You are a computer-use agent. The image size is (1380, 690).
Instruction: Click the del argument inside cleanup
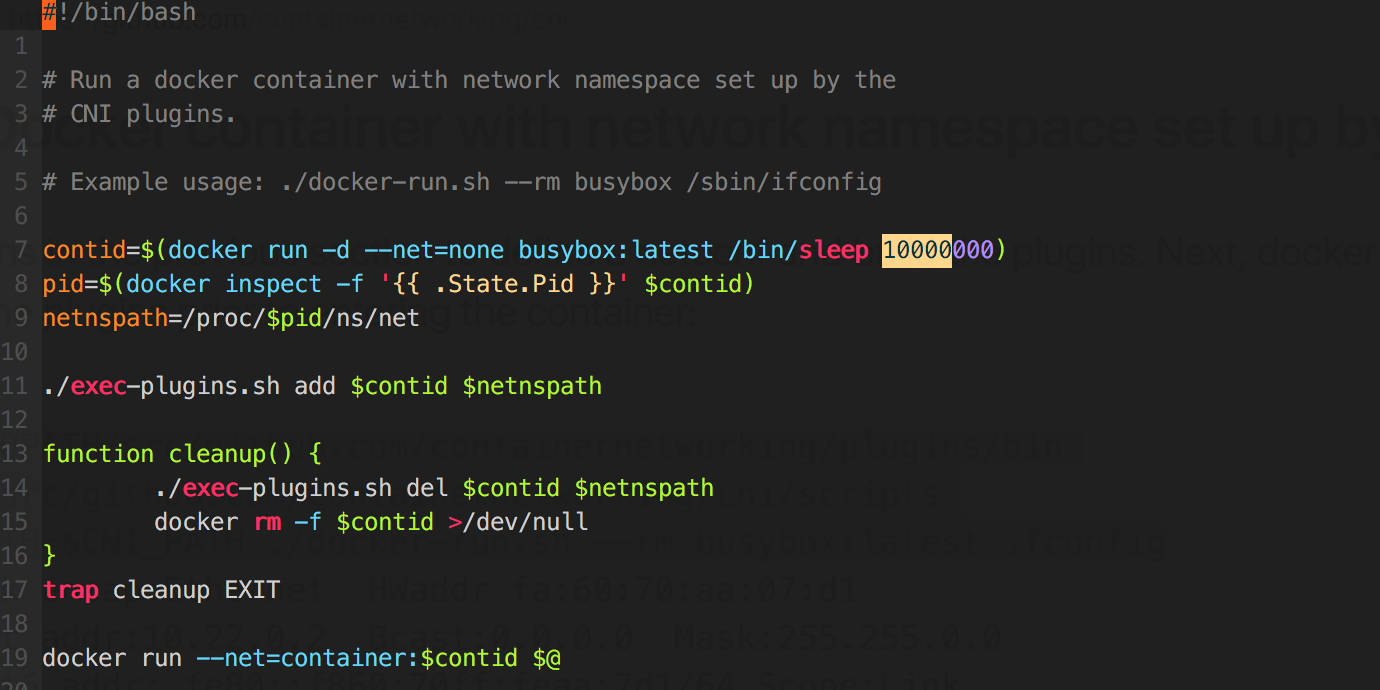tap(427, 488)
